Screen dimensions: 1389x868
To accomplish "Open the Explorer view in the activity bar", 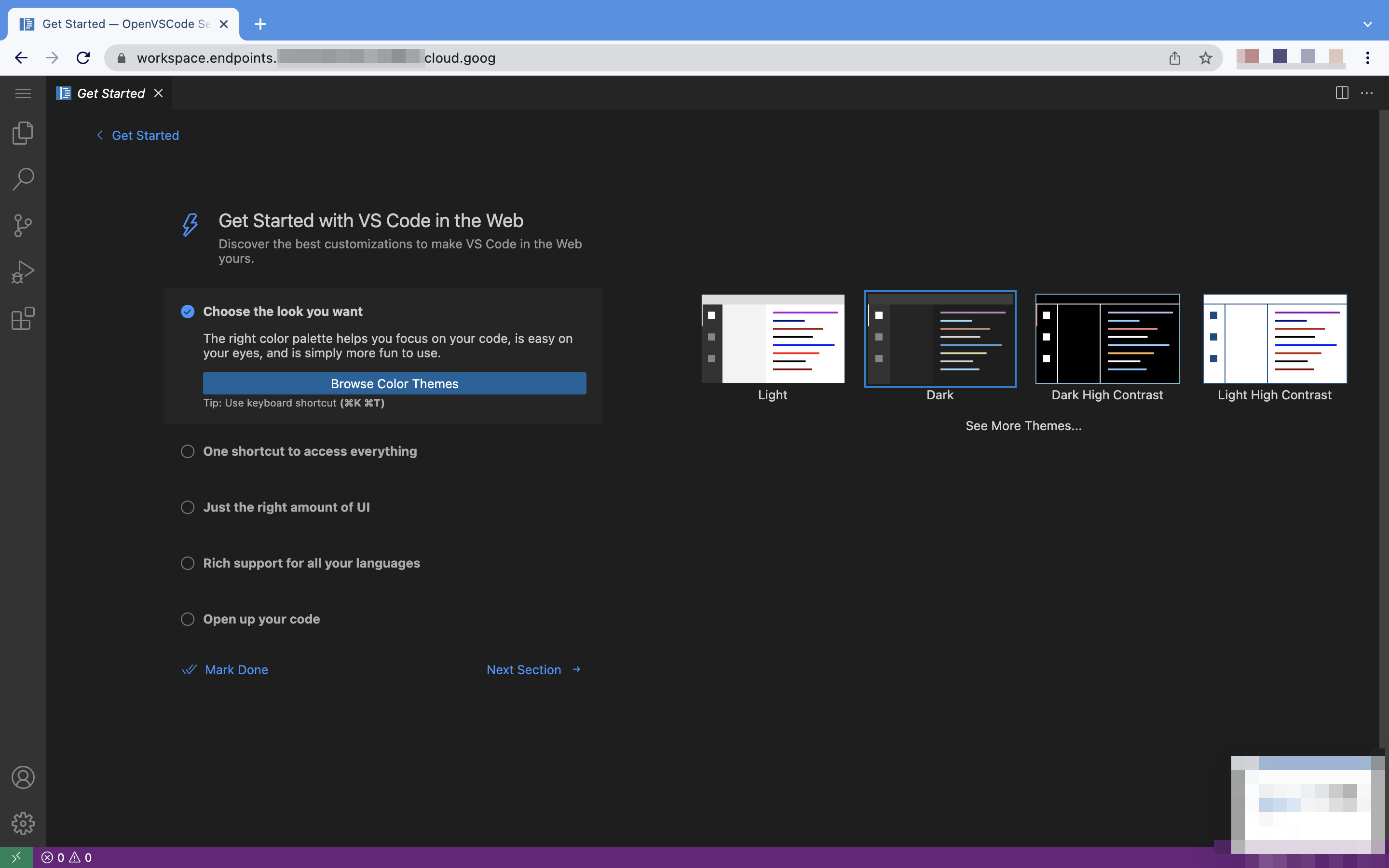I will pos(23,133).
